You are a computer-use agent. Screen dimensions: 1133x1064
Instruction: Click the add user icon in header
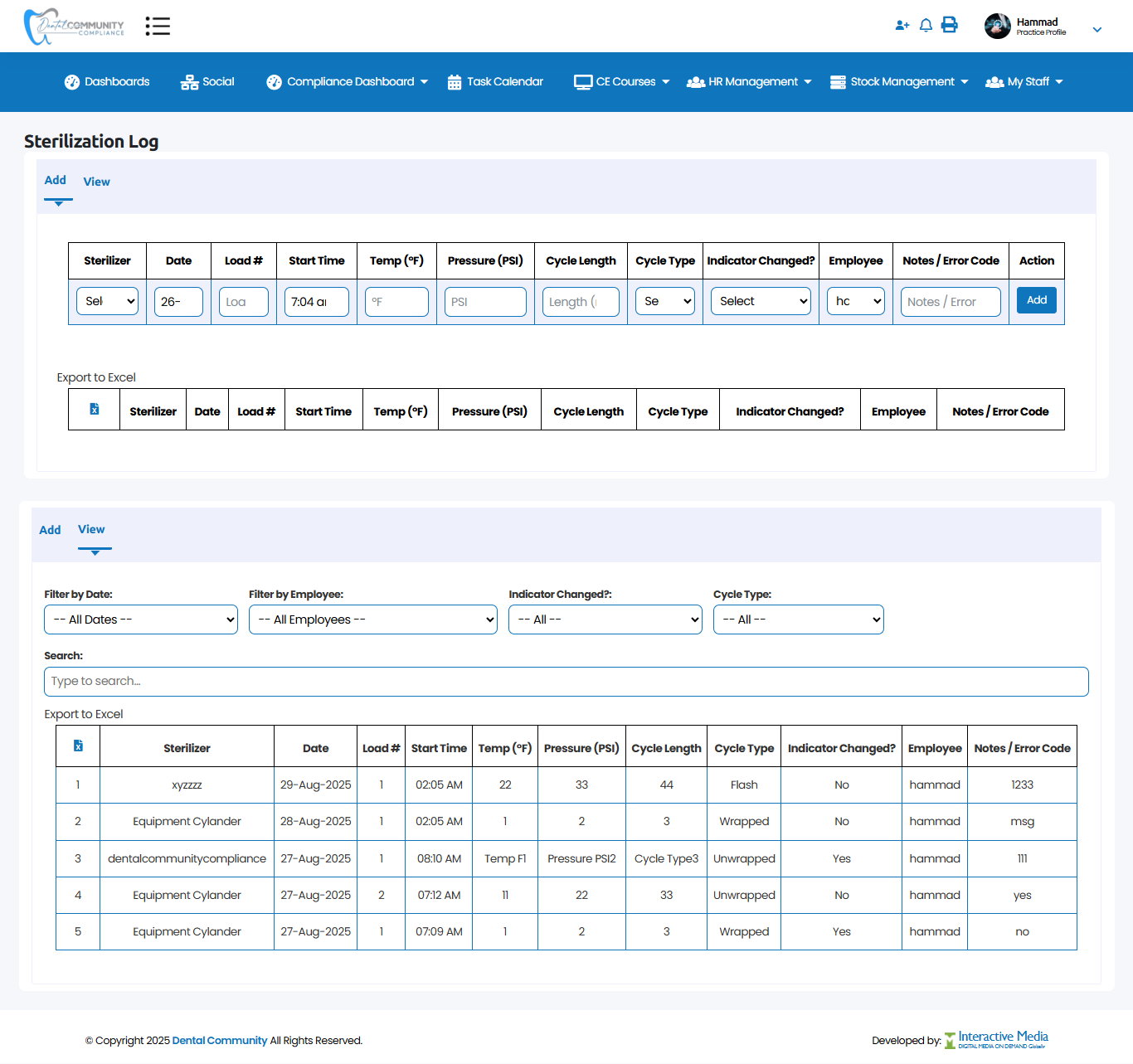click(x=902, y=26)
